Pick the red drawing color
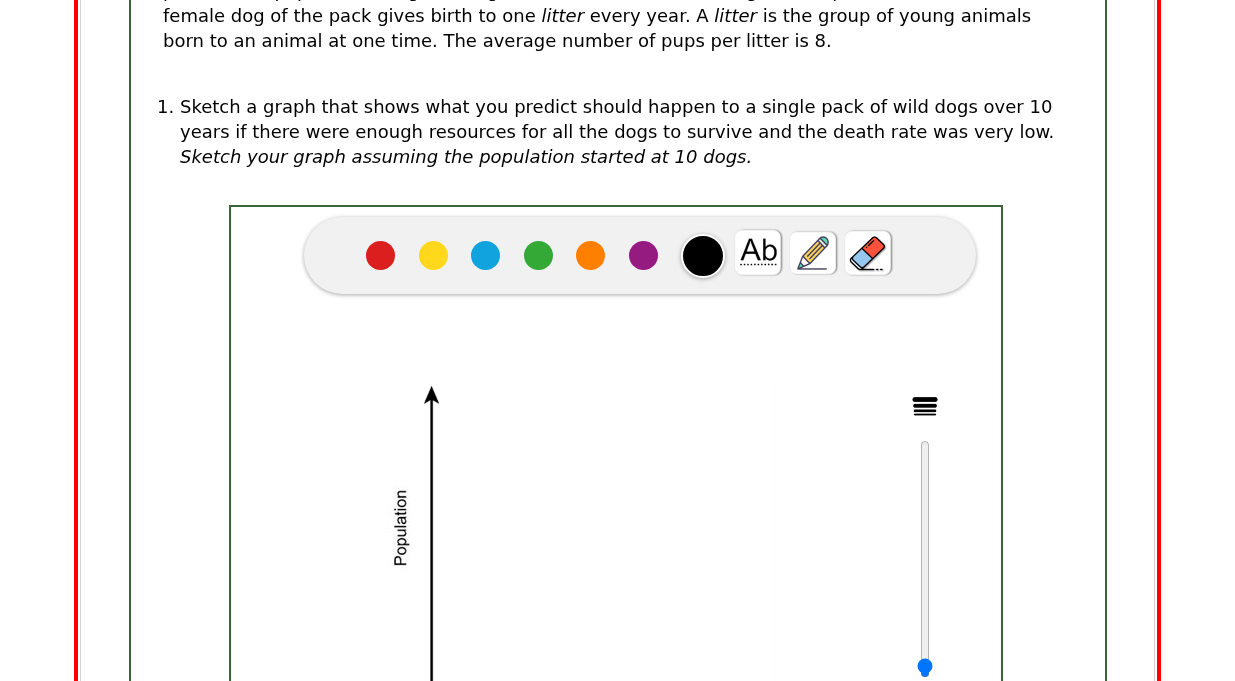 click(x=380, y=255)
